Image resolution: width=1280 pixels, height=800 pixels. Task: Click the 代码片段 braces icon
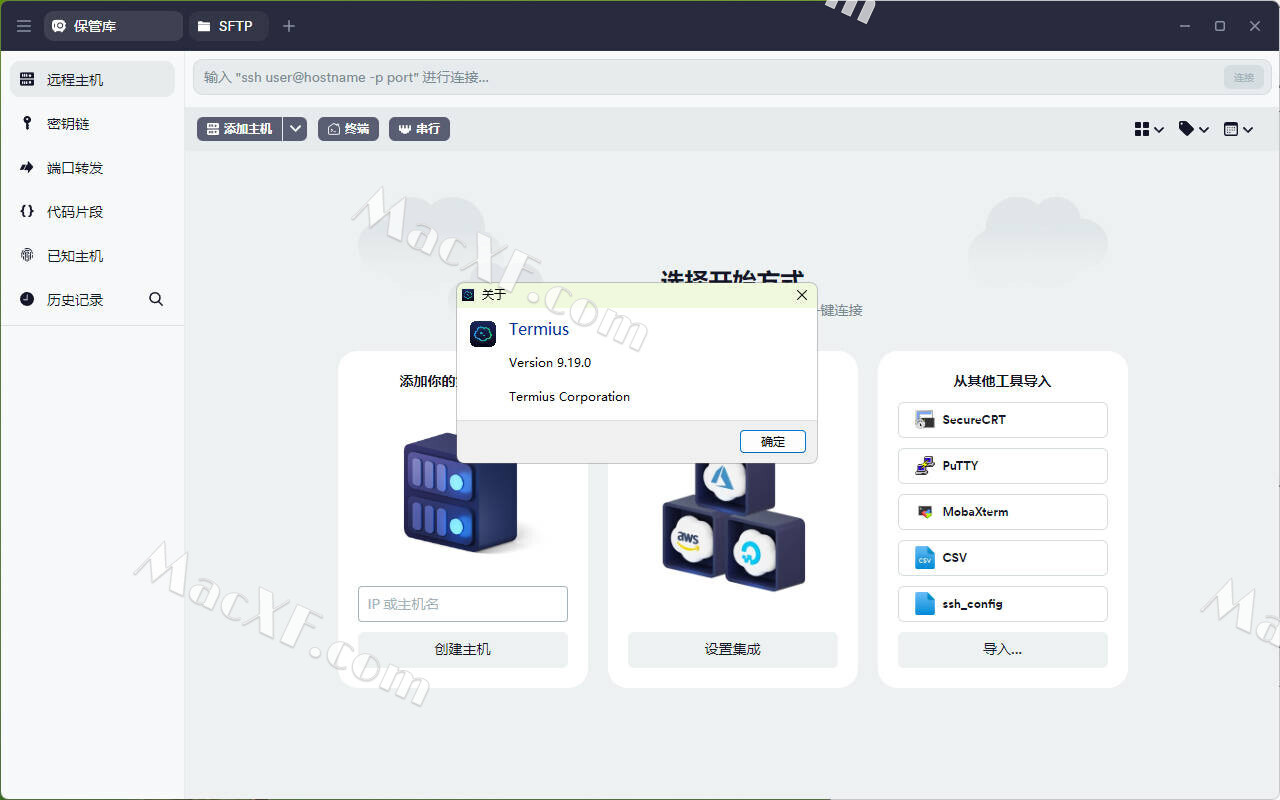coord(27,211)
